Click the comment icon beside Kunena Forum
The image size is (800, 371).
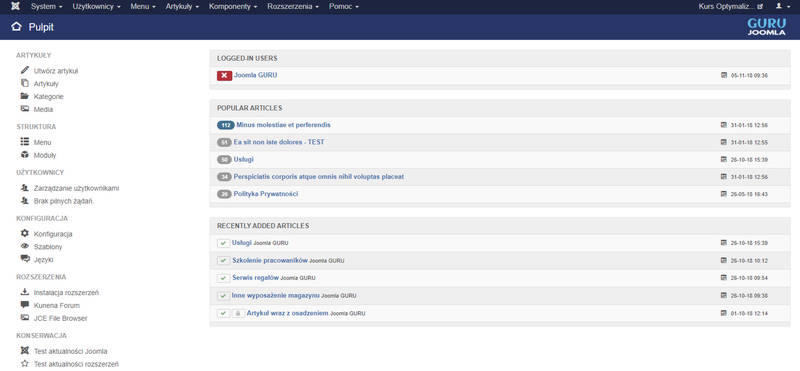pyautogui.click(x=24, y=305)
